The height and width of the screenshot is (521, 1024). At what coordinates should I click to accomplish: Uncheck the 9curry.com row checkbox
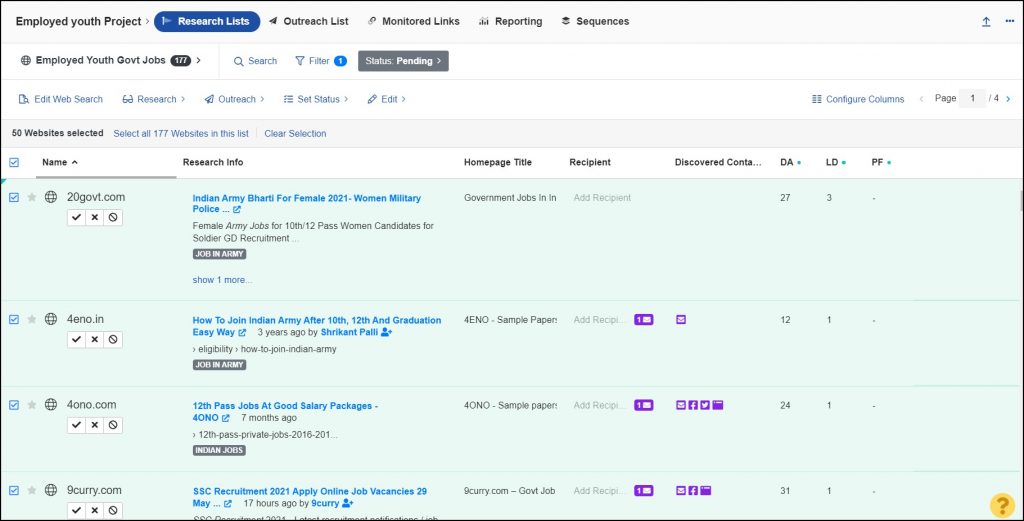click(x=14, y=490)
